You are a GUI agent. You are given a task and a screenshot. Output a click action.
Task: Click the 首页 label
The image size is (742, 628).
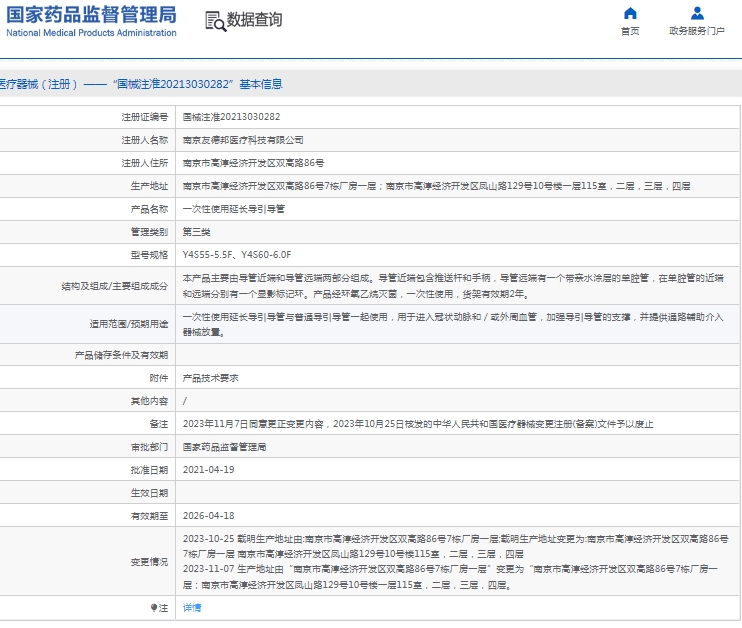tap(630, 31)
